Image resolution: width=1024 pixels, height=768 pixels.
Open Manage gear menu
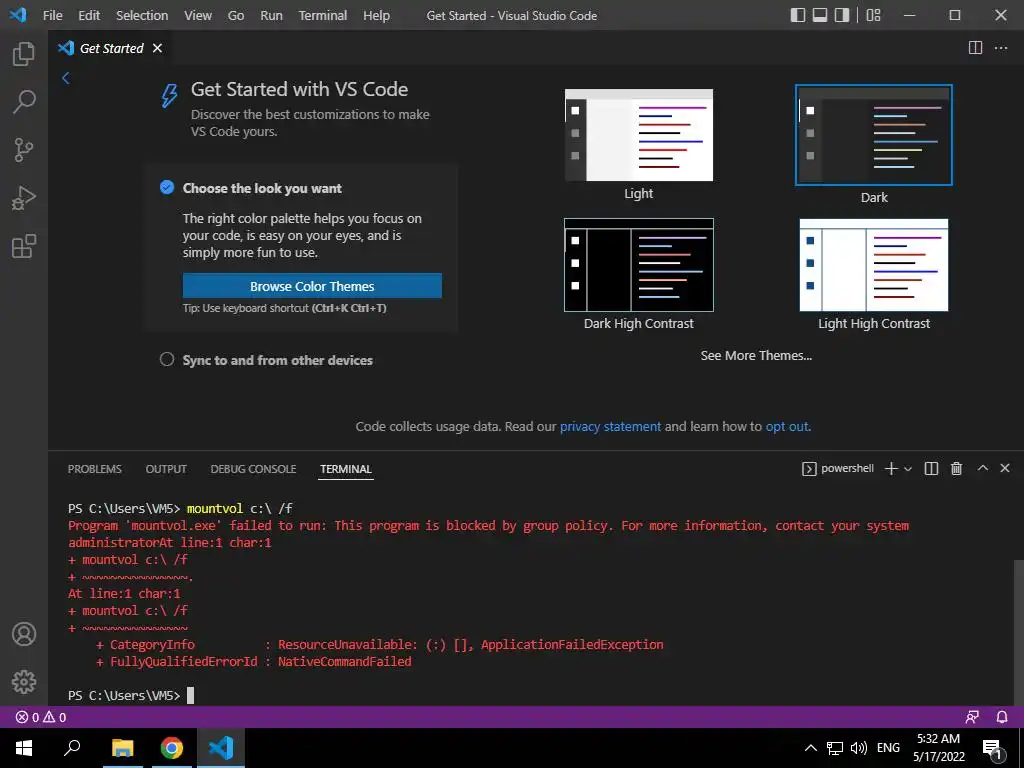[24, 682]
